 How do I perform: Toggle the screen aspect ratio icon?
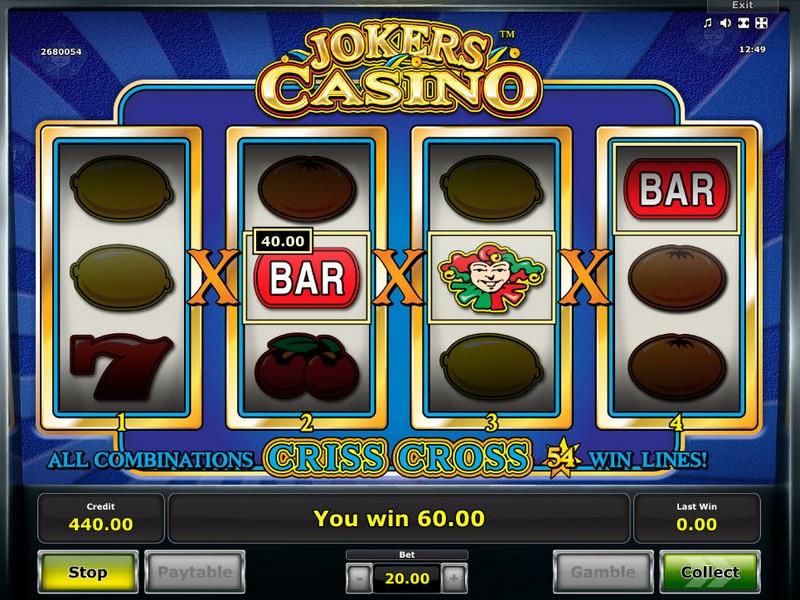[x=743, y=23]
